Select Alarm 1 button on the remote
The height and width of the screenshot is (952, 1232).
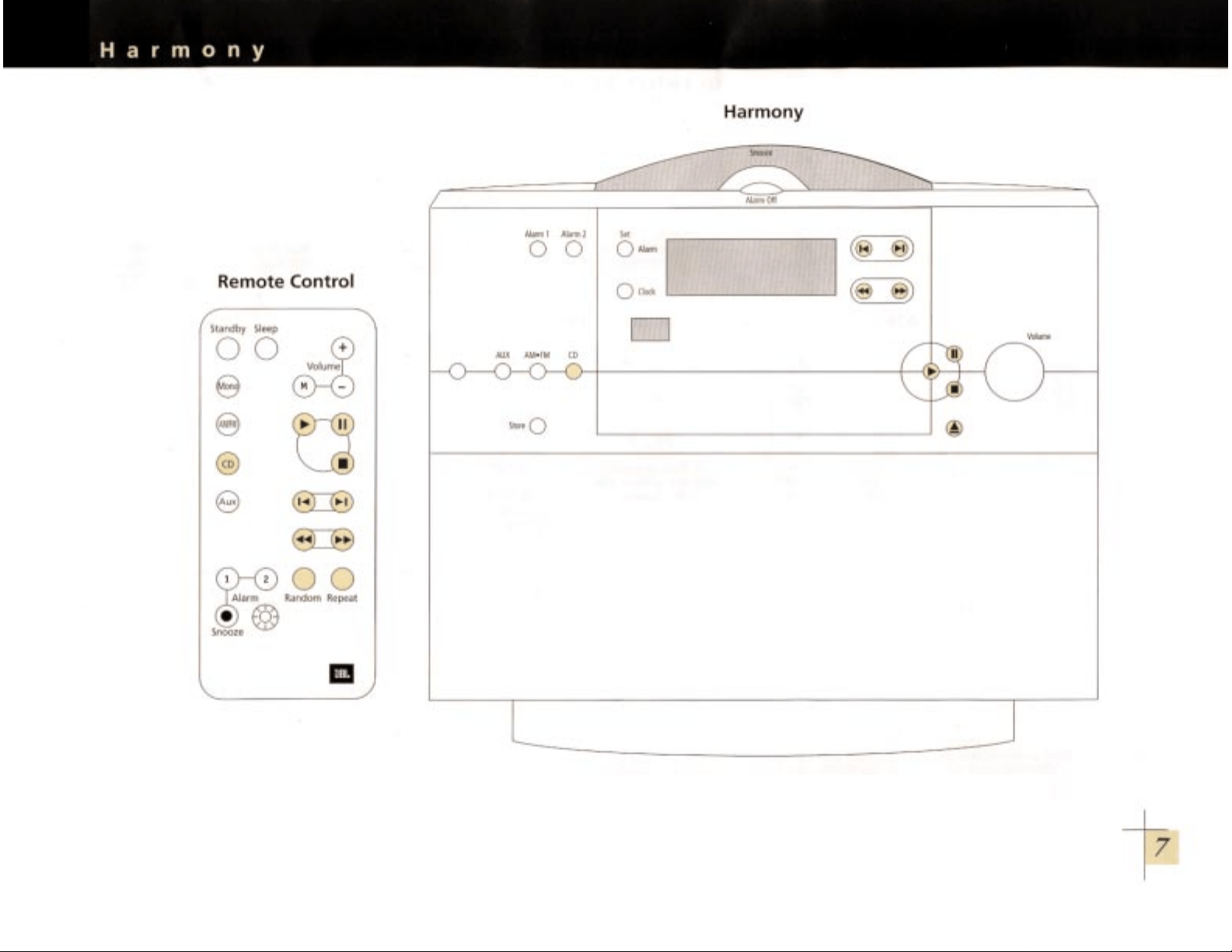pyautogui.click(x=227, y=579)
